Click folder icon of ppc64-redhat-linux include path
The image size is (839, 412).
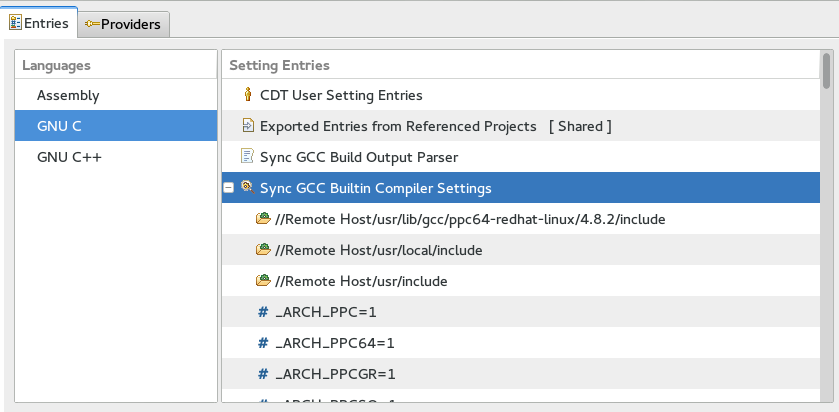pos(263,218)
